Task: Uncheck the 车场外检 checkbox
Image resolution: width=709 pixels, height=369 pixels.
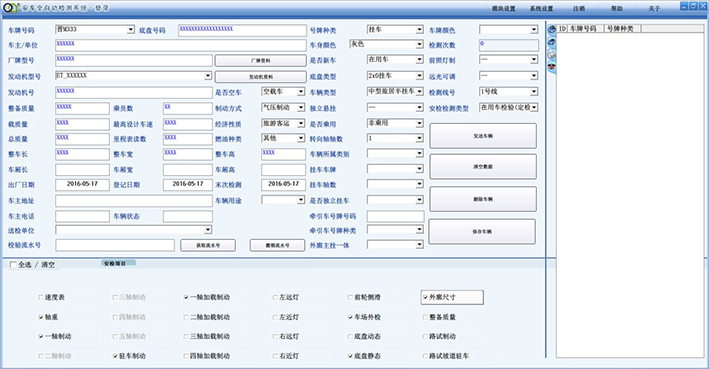Action: tap(350, 317)
